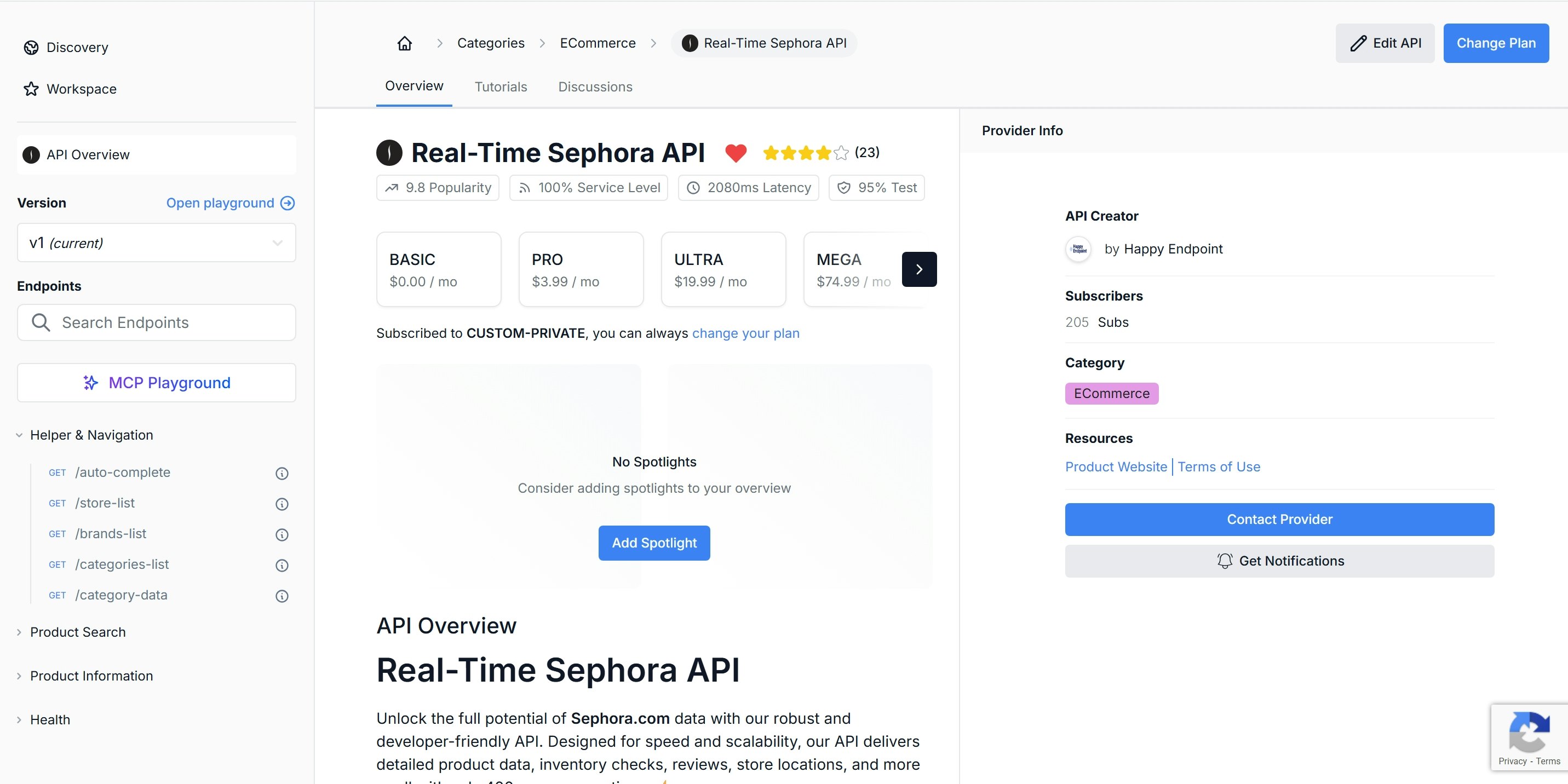Click the home breadcrumb icon

point(405,43)
